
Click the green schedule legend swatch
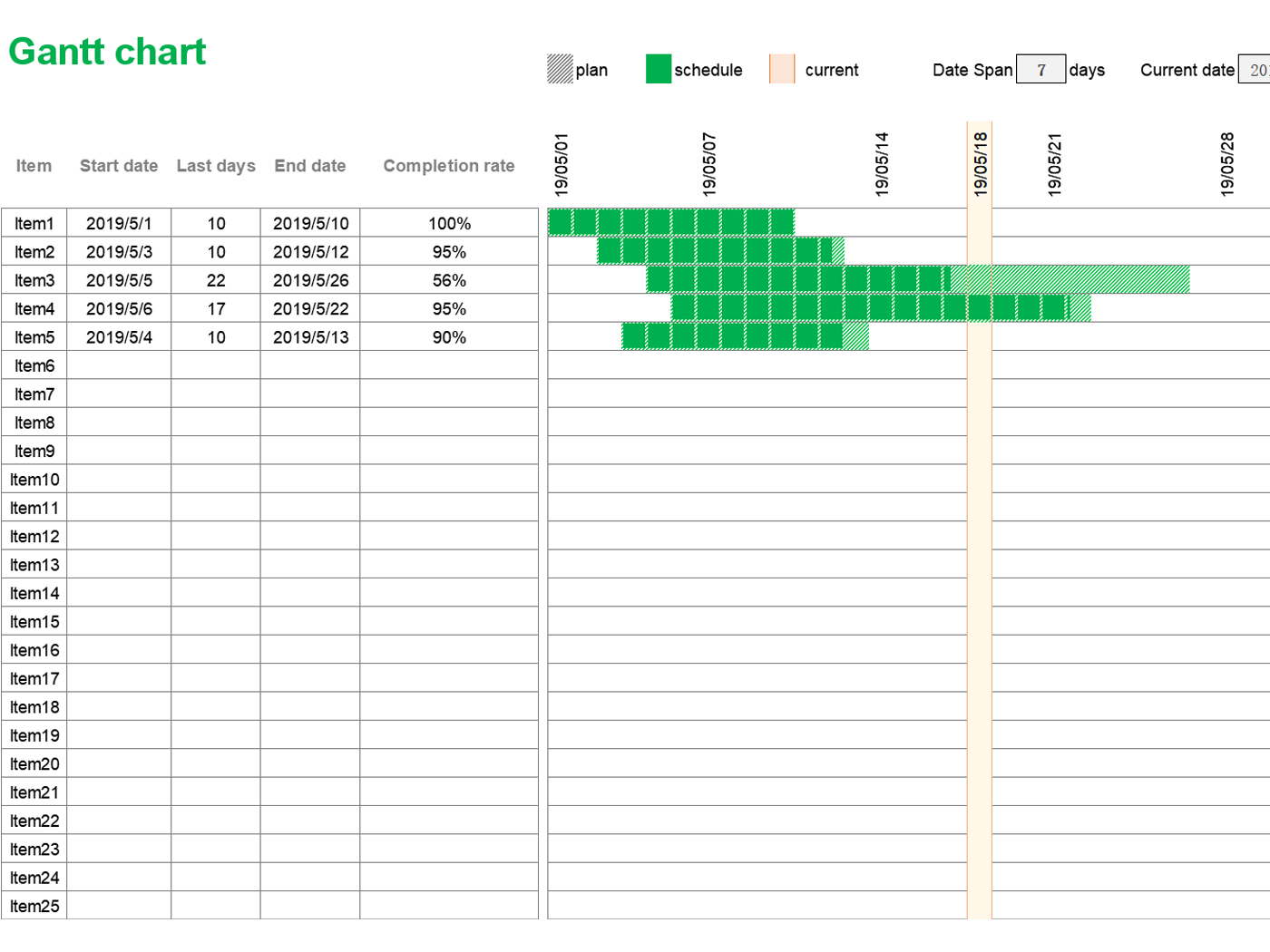point(659,69)
